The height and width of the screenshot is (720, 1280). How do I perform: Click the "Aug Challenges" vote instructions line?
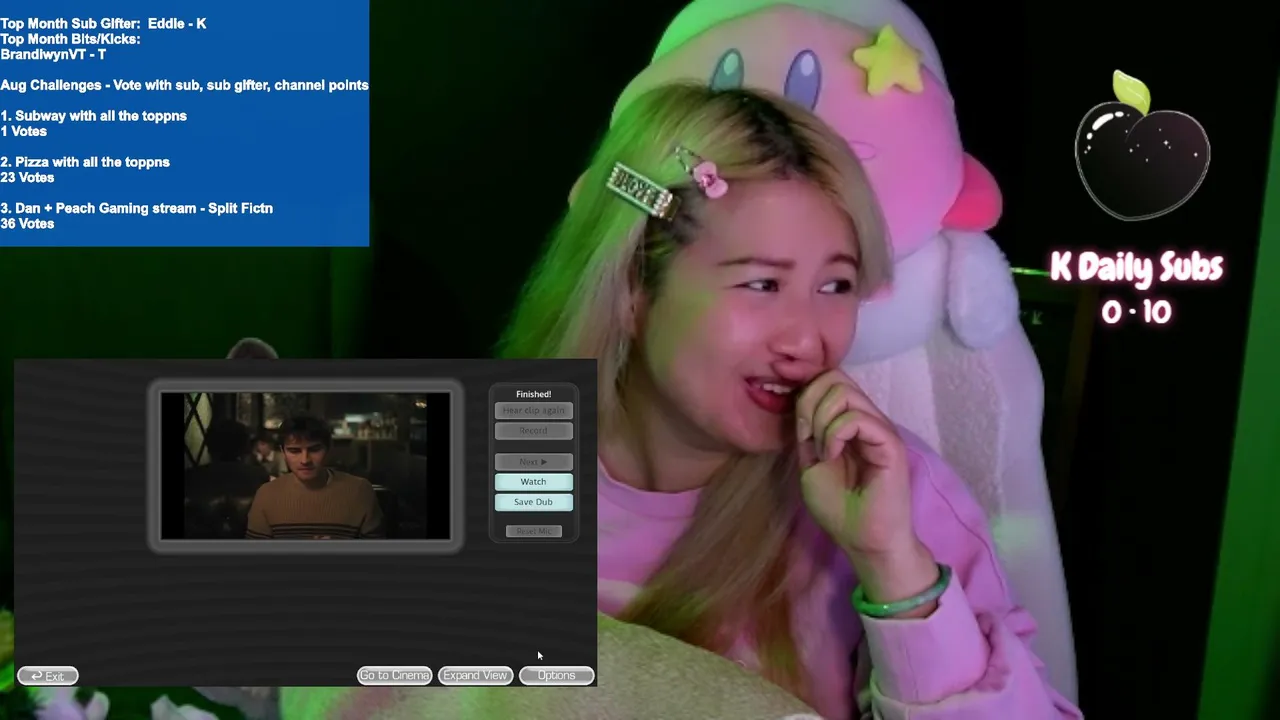[x=184, y=85]
